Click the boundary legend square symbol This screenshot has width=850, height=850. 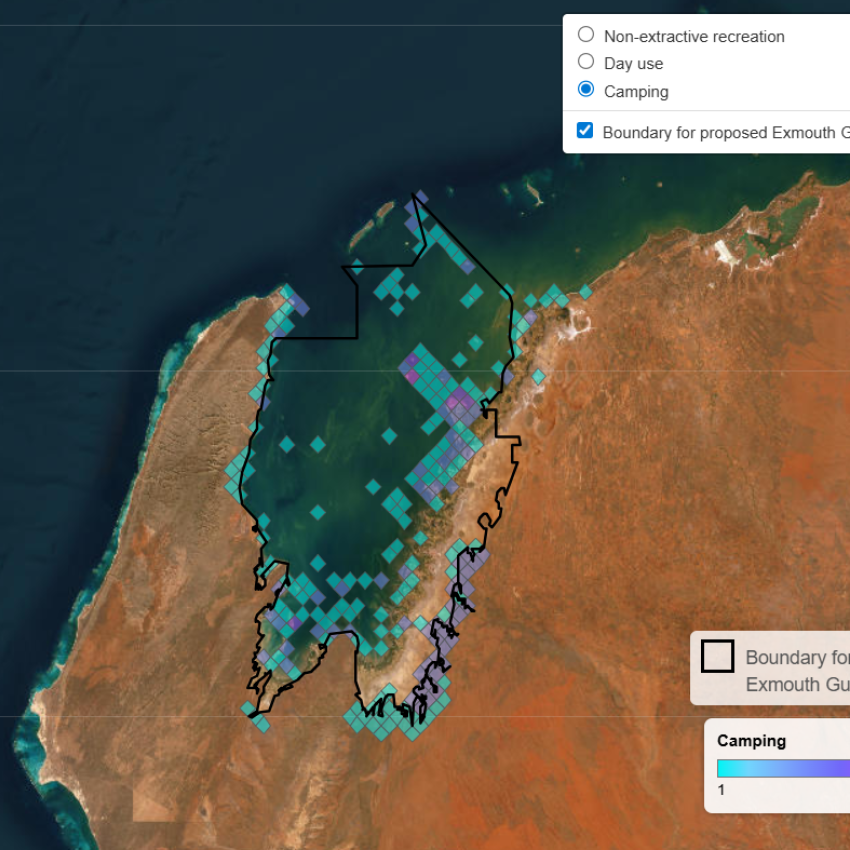pos(717,656)
